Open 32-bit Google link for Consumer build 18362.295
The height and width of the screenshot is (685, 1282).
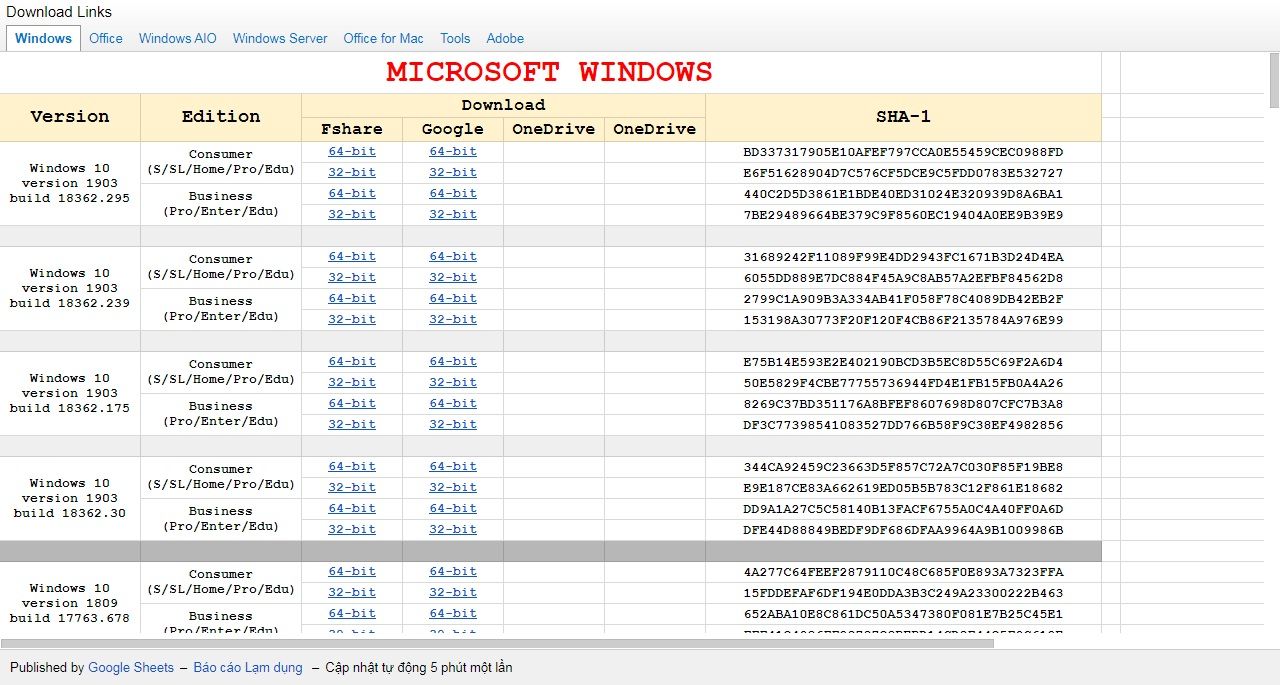[x=452, y=172]
